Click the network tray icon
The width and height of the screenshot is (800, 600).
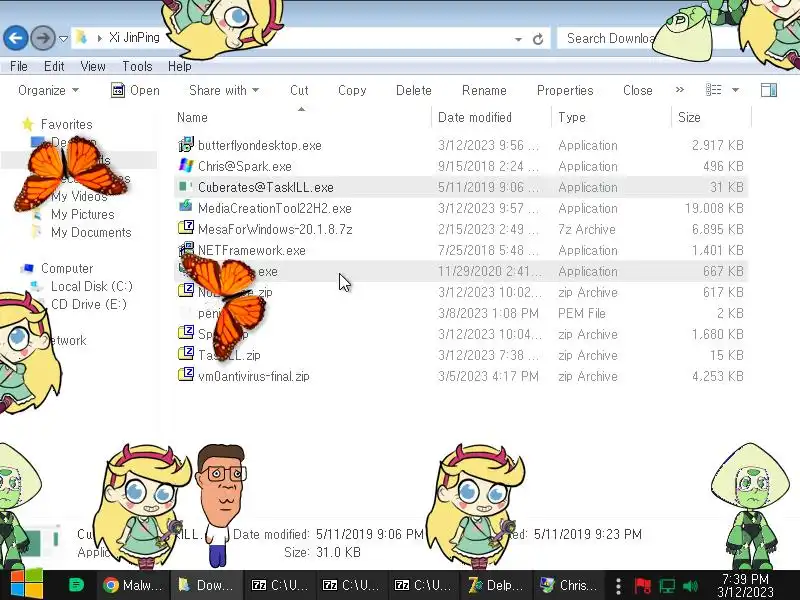tap(666, 586)
